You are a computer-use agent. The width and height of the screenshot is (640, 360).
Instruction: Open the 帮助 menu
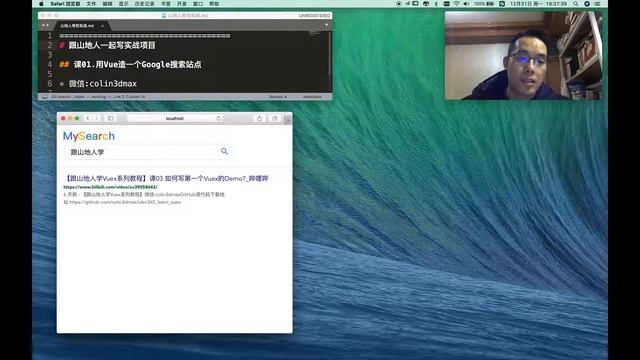pos(214,4)
